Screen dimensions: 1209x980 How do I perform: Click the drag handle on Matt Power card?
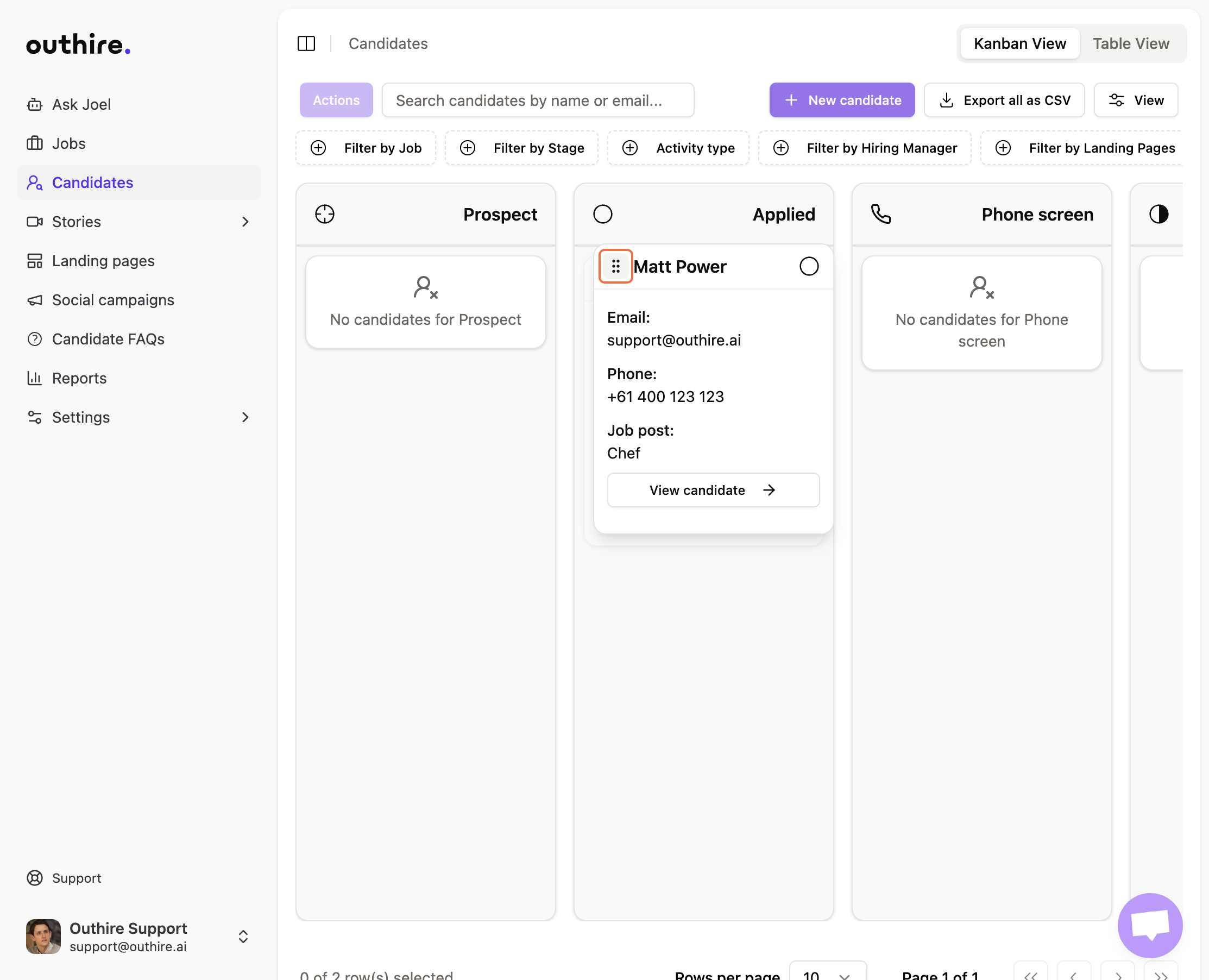615,266
